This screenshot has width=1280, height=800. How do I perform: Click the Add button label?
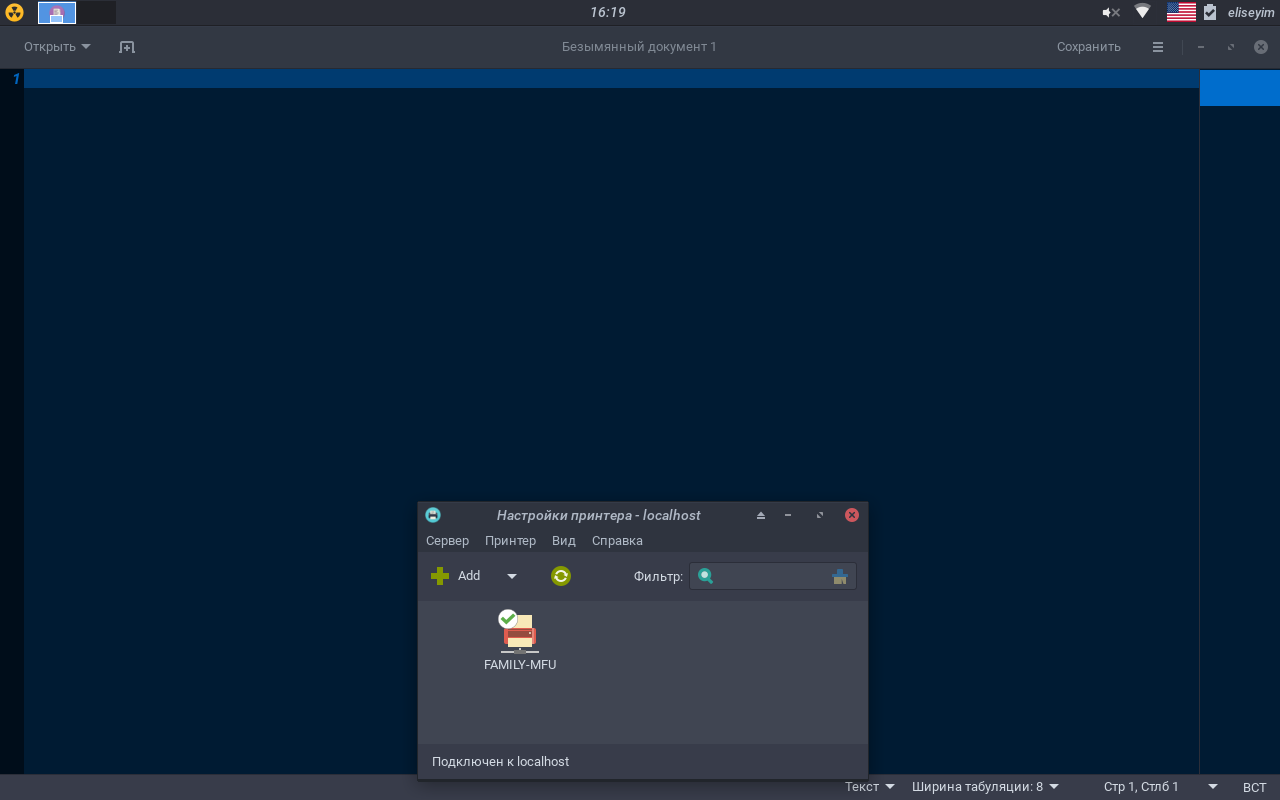point(469,576)
